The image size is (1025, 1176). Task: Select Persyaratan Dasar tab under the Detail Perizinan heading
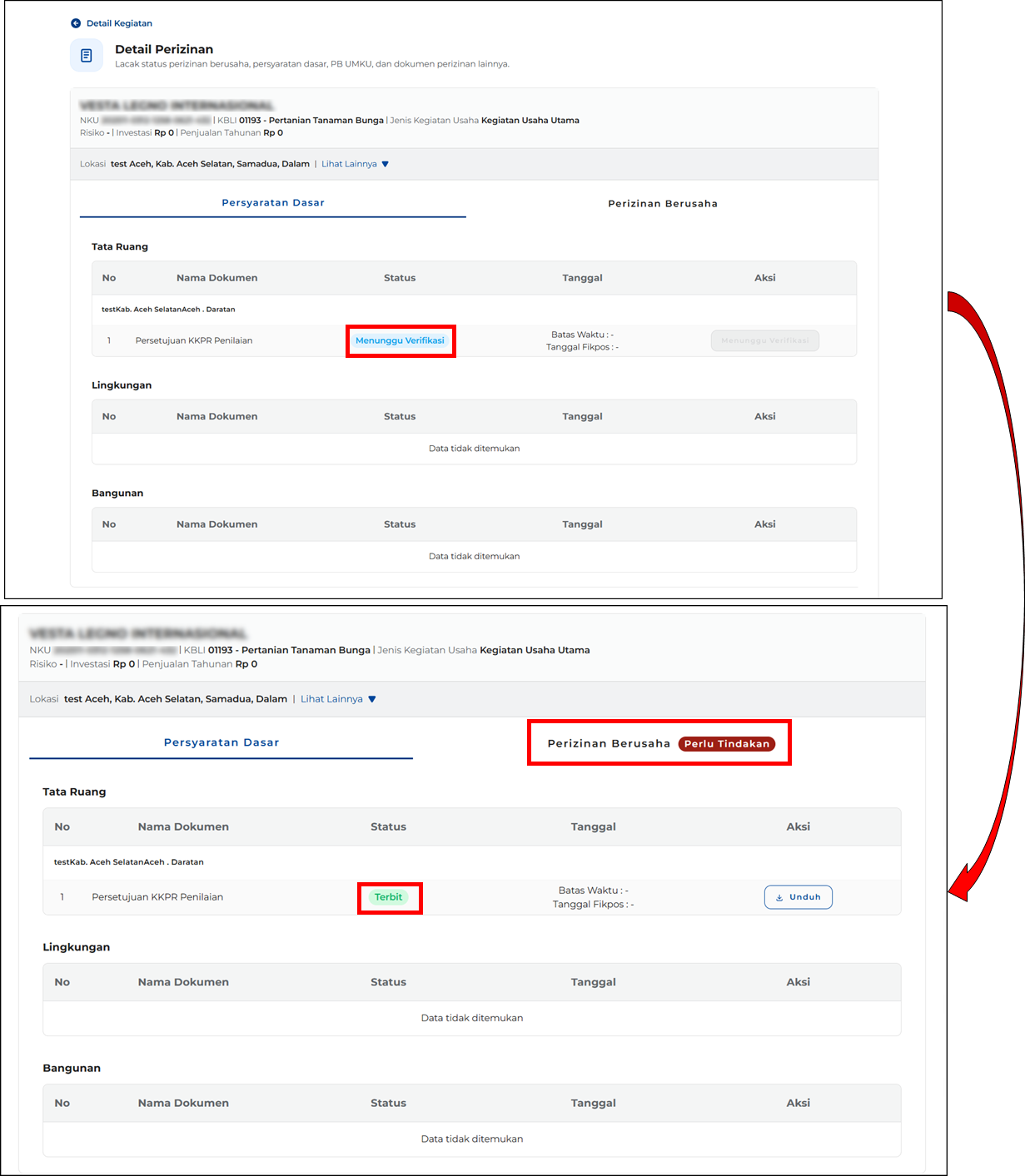point(273,203)
